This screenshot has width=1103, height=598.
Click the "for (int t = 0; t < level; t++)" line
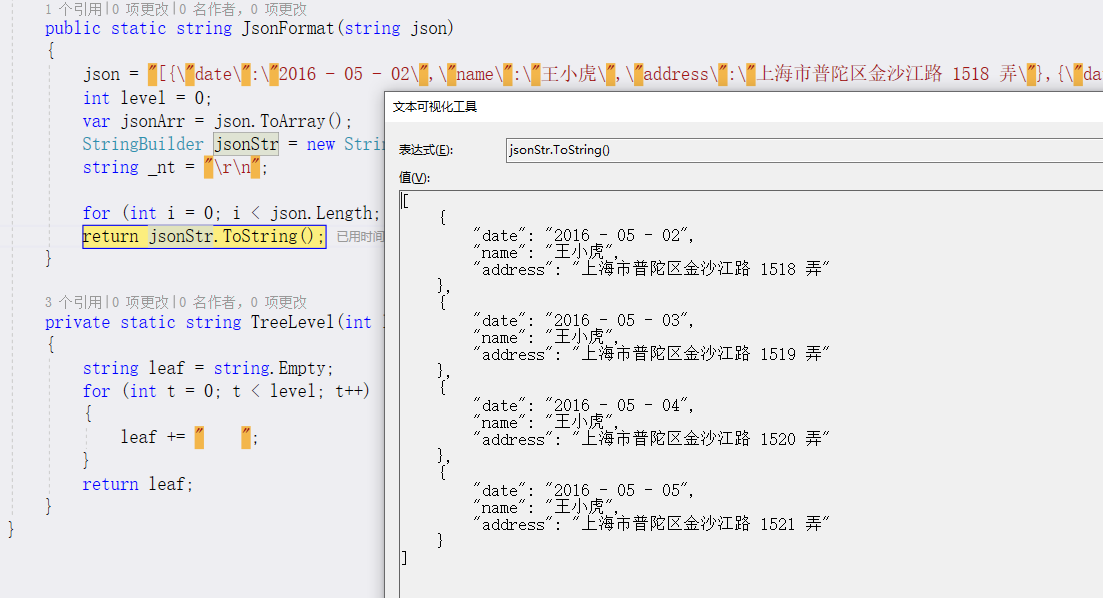(226, 391)
